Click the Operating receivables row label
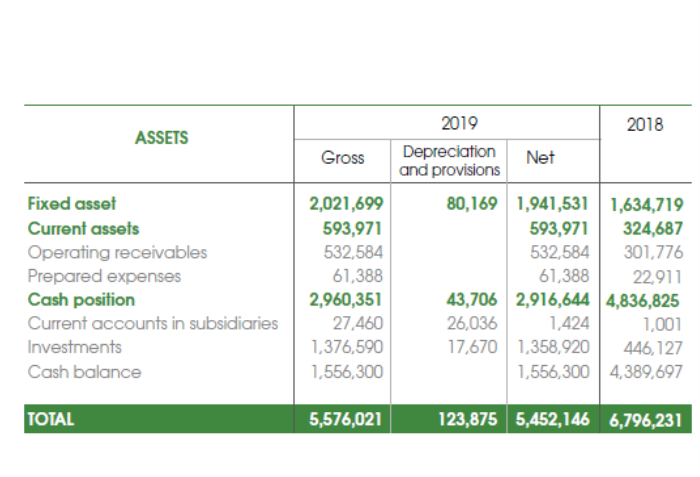Screen dimensions: 700x477 [116, 252]
